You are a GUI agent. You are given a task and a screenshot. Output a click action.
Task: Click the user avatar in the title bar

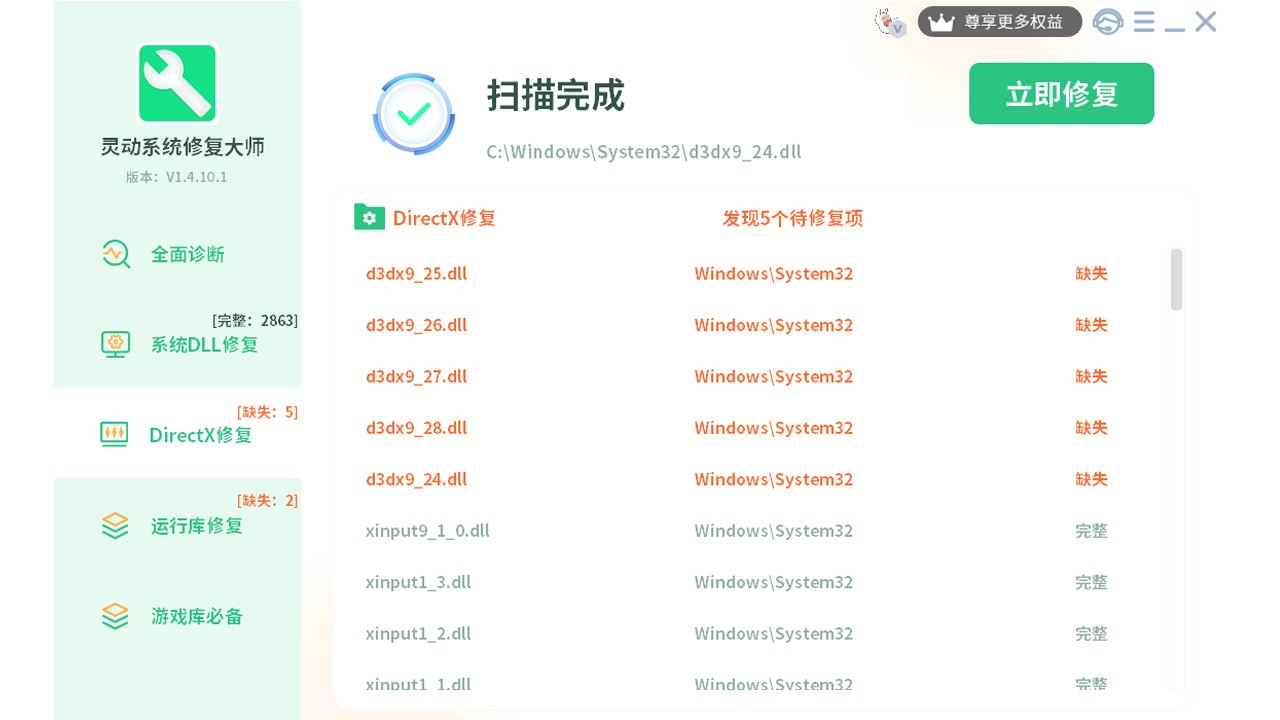click(888, 21)
